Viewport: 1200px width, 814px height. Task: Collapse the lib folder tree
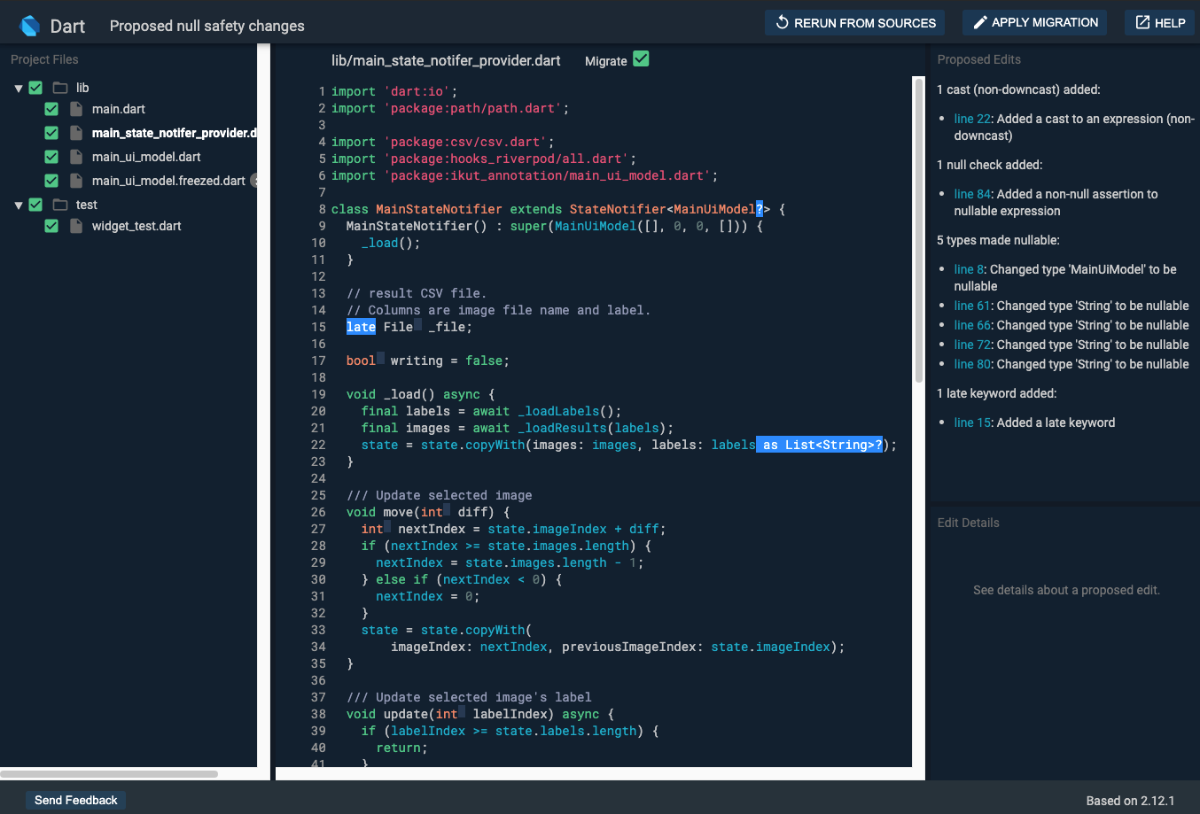(x=19, y=88)
